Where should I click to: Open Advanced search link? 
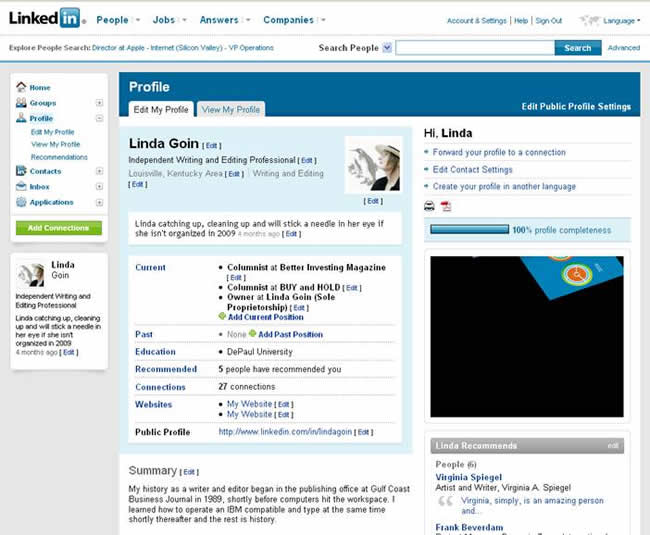(624, 48)
